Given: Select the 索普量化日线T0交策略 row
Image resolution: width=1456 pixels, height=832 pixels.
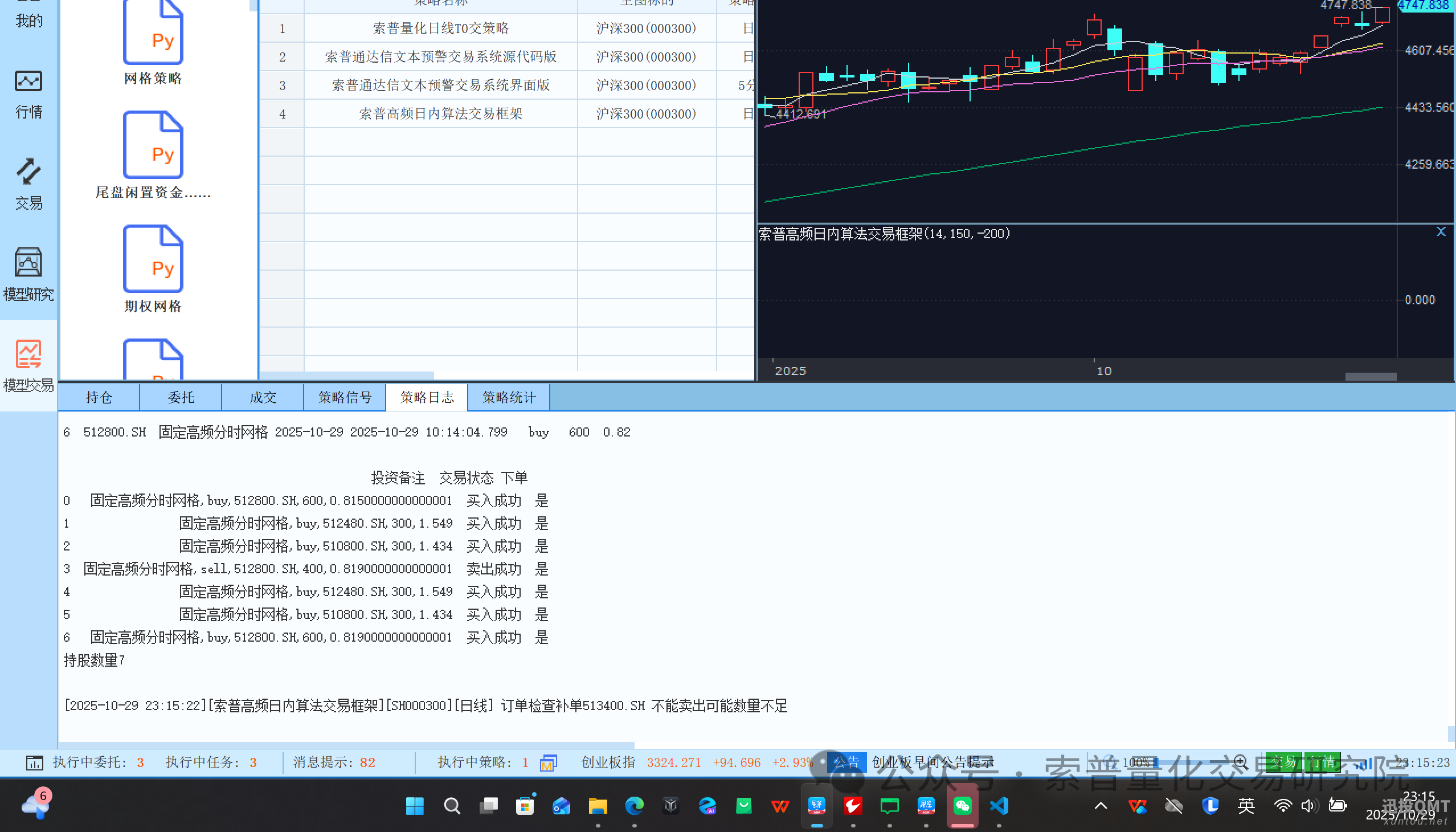Looking at the screenshot, I should click(x=440, y=28).
